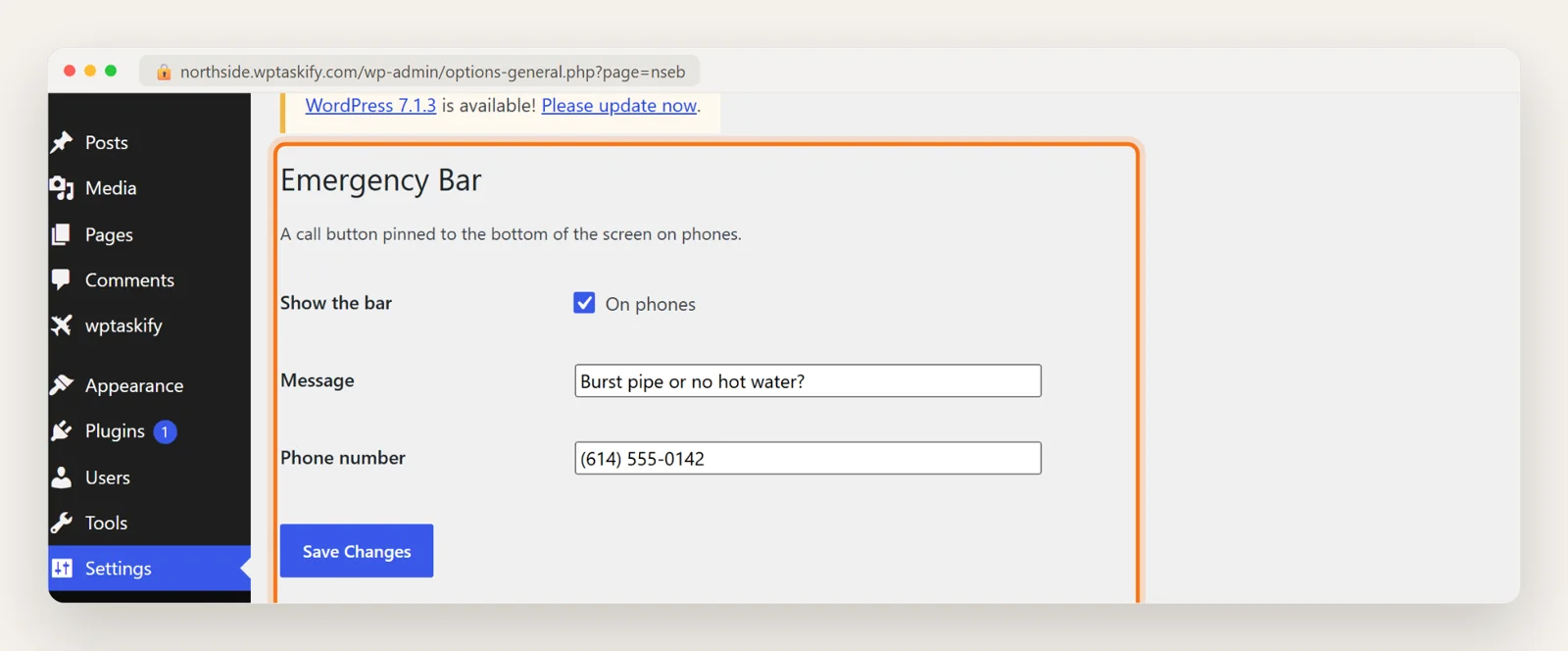The height and width of the screenshot is (651, 1568).
Task: Click the On phones label
Action: point(651,304)
